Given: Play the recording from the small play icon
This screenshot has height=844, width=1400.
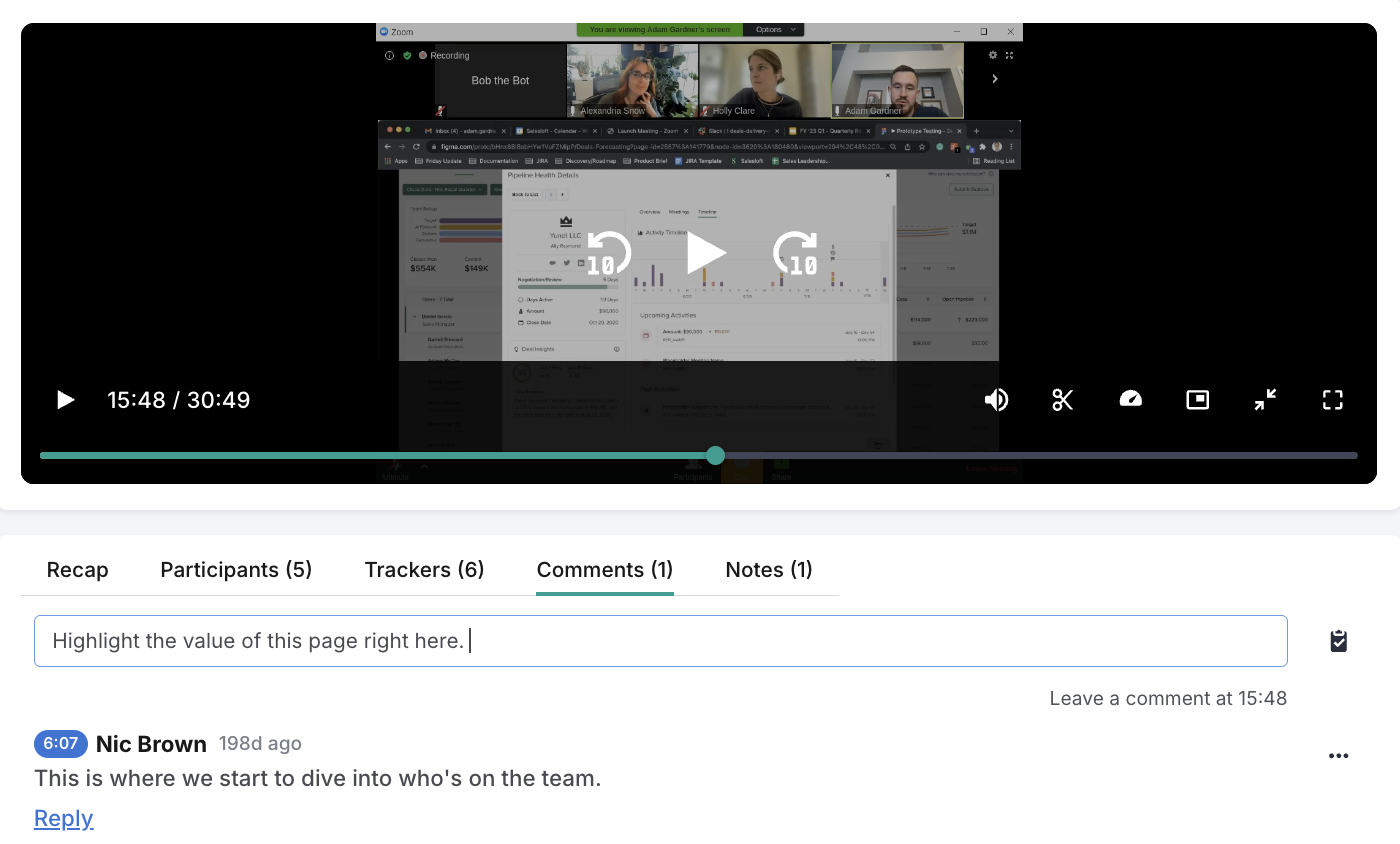Looking at the screenshot, I should coord(66,400).
